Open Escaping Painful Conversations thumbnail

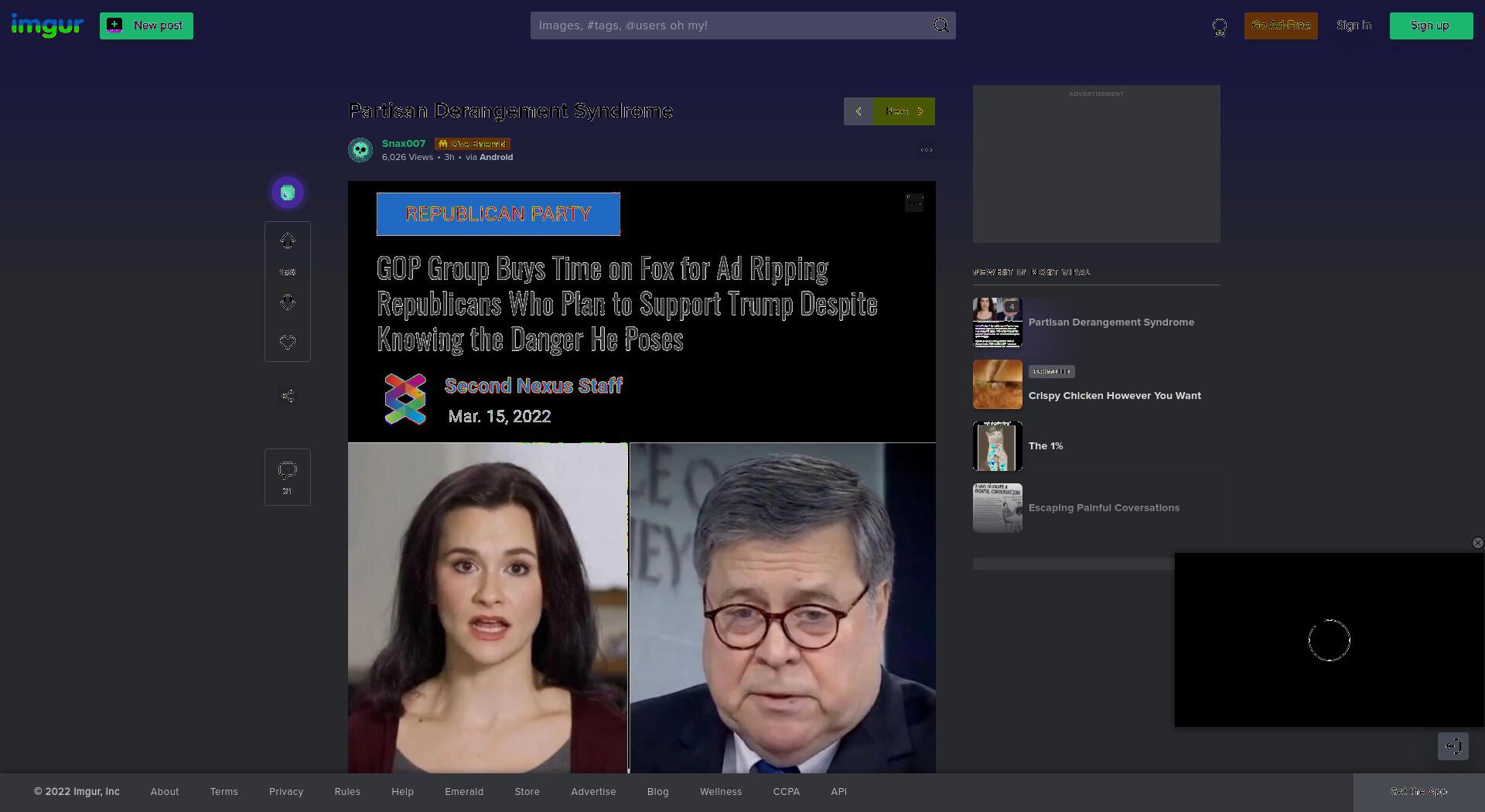(998, 508)
